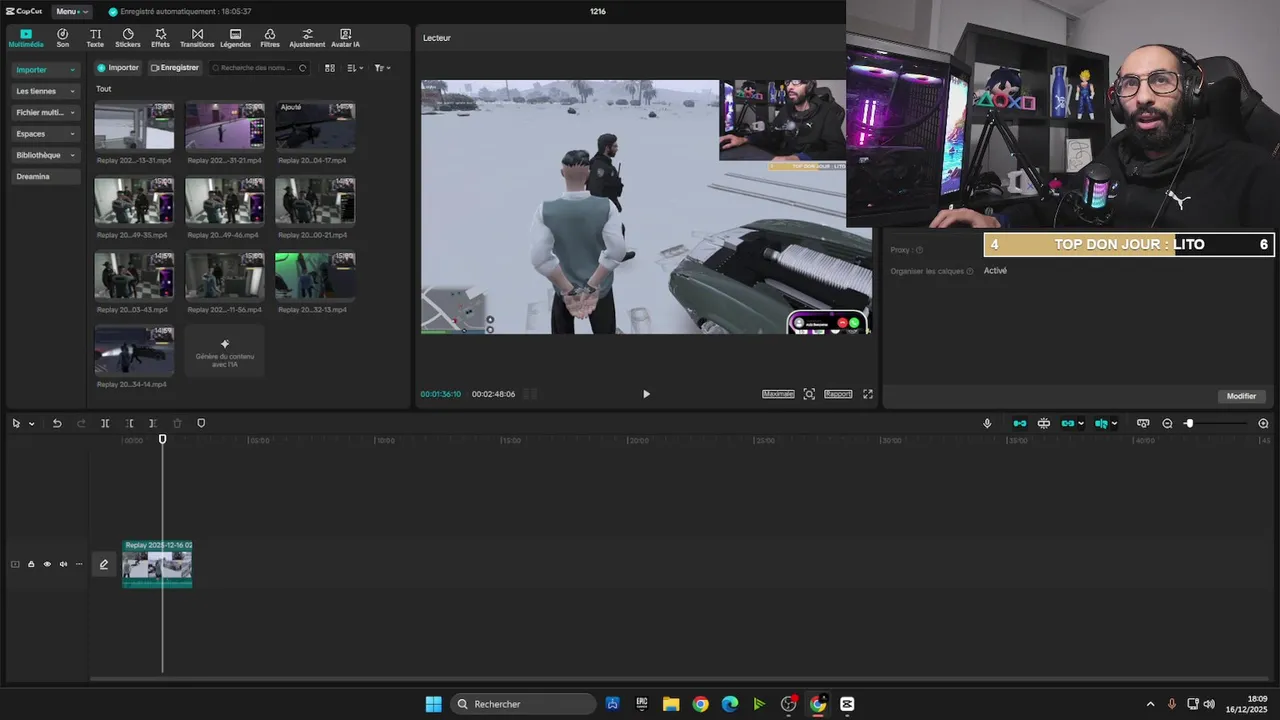Toggle clip linkage

pyautogui.click(x=1068, y=424)
